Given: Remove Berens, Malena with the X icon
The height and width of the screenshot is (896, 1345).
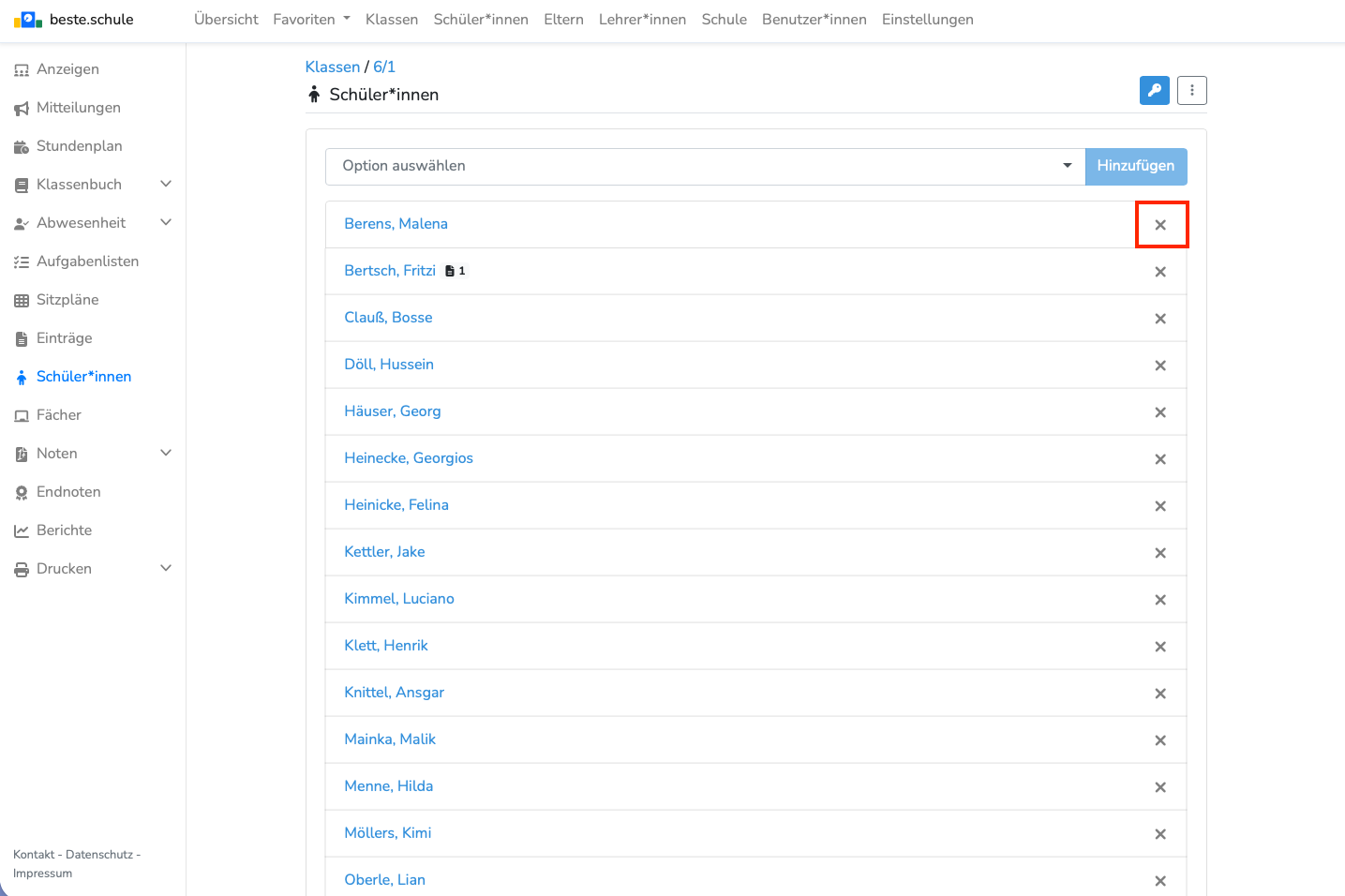Looking at the screenshot, I should click(x=1160, y=225).
